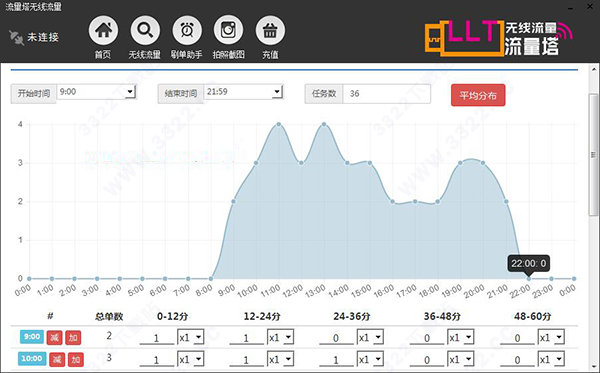
Task: Click the 加 button in the 10:00 row
Action: (75, 360)
